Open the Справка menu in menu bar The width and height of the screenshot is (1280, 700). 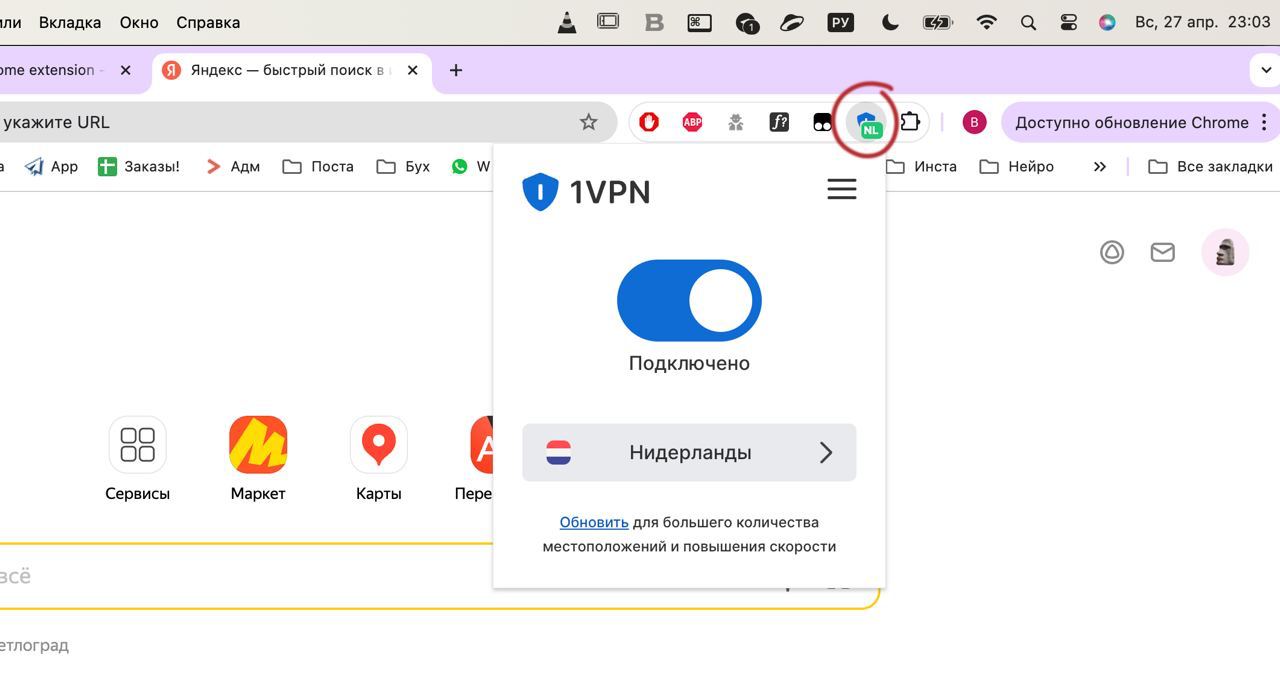click(x=208, y=22)
